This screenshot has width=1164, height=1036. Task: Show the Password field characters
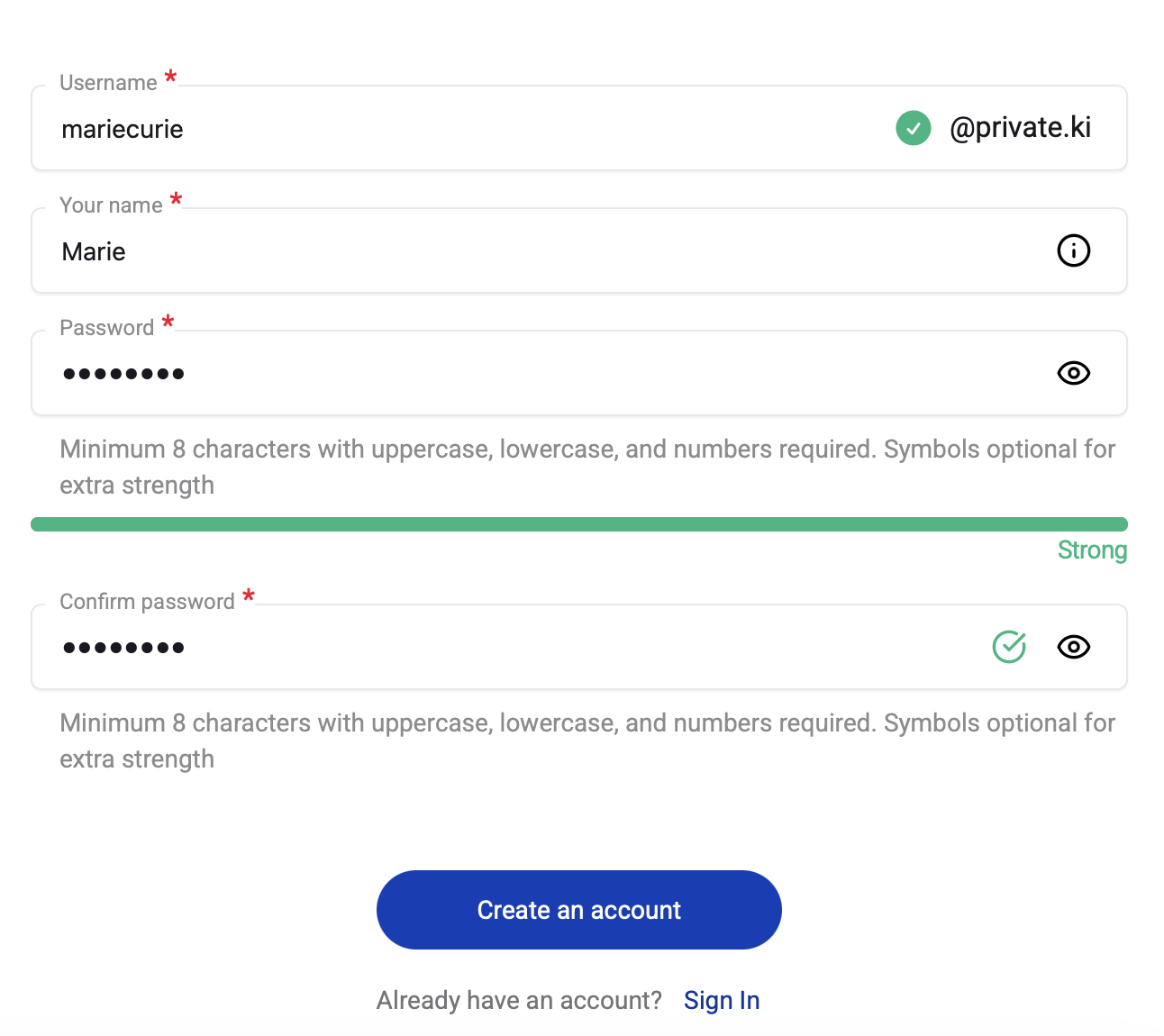coord(1073,373)
